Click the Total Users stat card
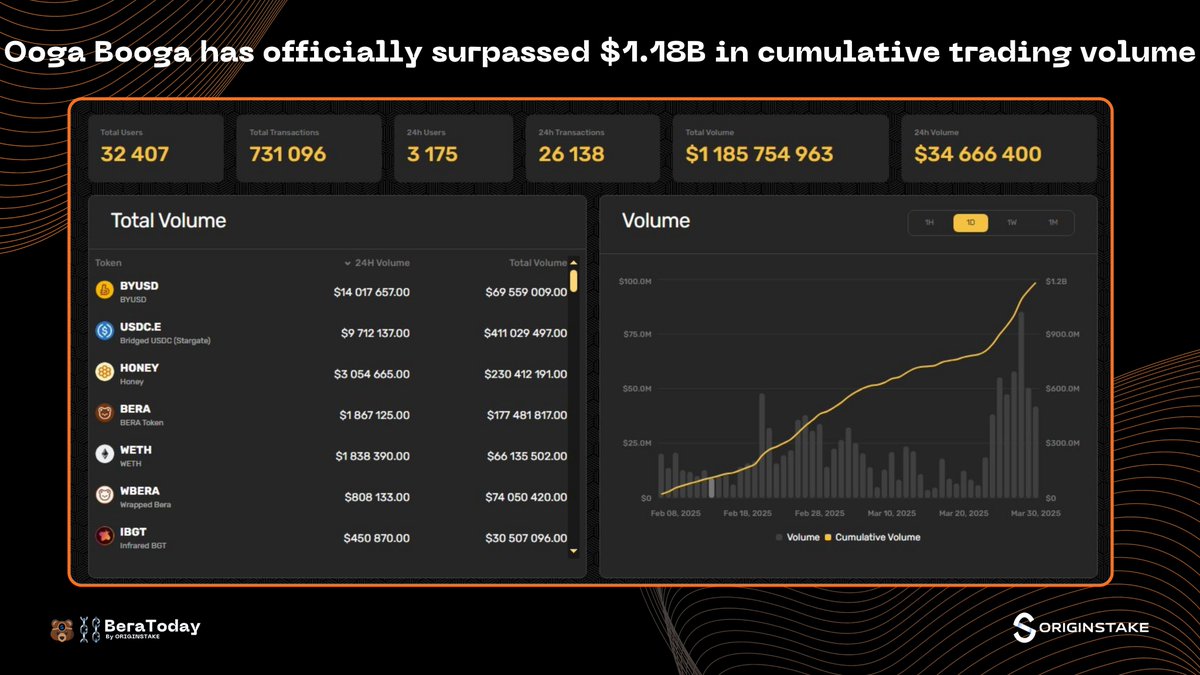Image resolution: width=1200 pixels, height=675 pixels. 155,147
